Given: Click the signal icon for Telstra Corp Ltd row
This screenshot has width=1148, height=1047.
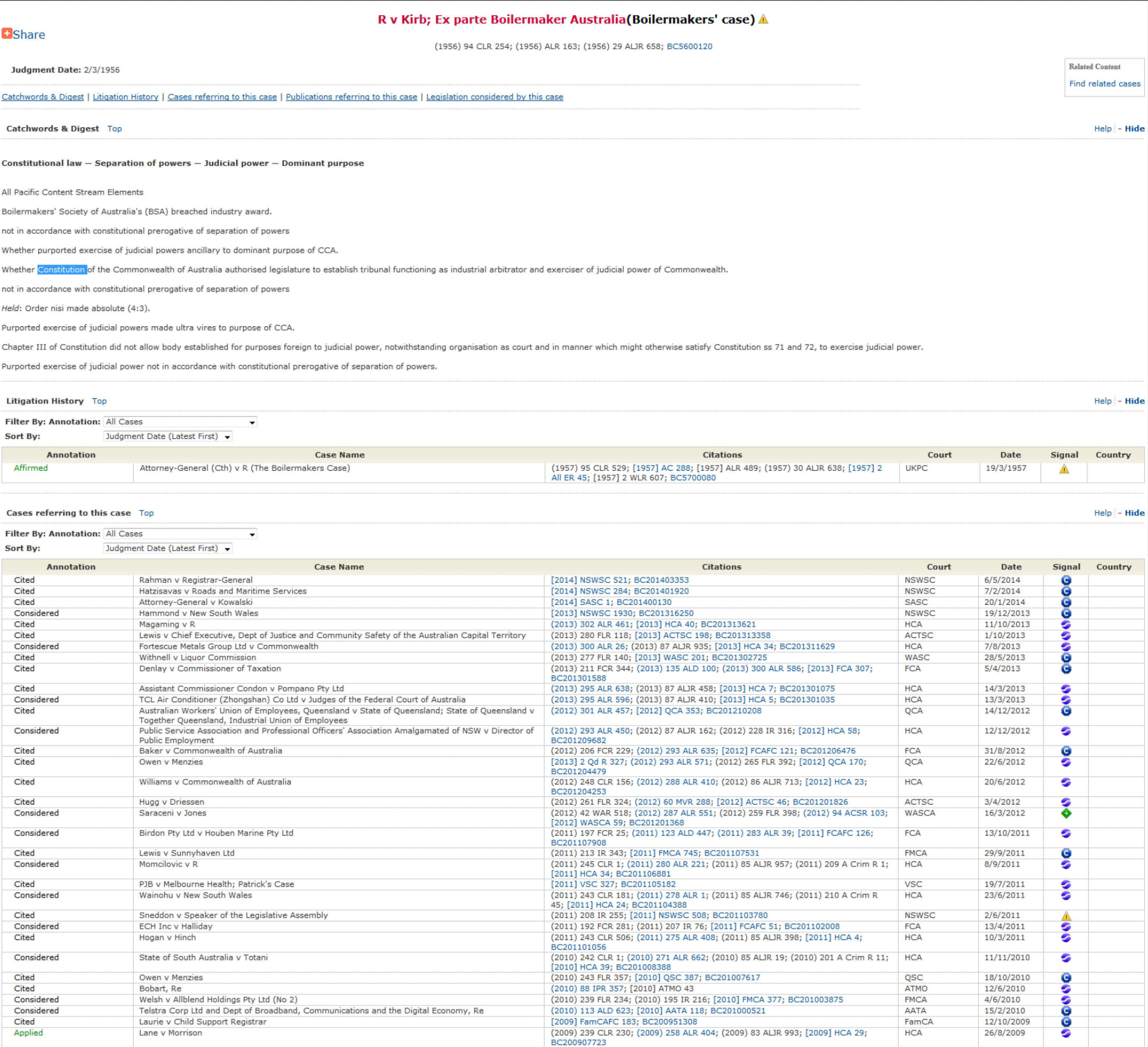Looking at the screenshot, I should 1066,1011.
